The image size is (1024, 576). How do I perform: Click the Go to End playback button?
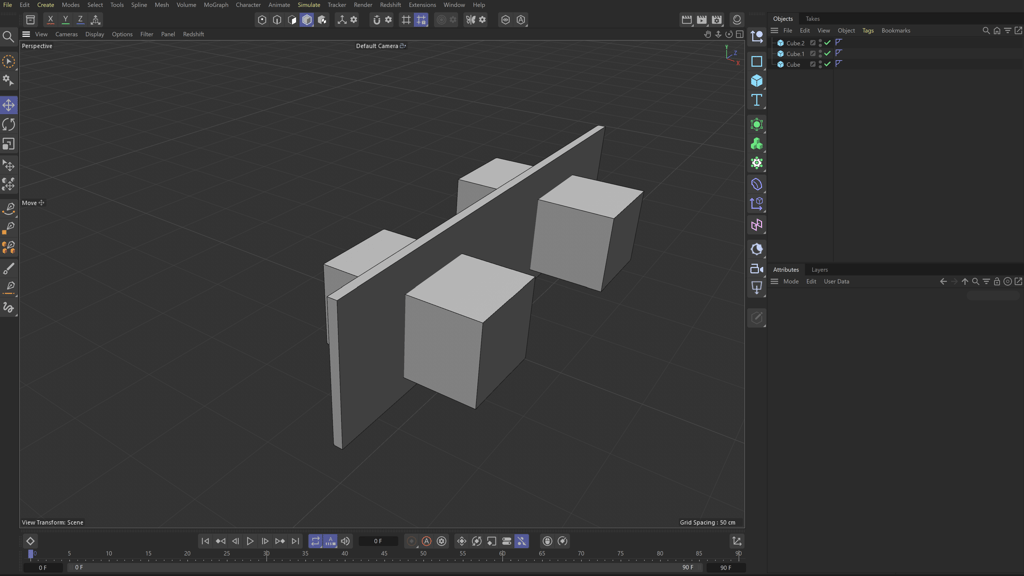pos(295,541)
